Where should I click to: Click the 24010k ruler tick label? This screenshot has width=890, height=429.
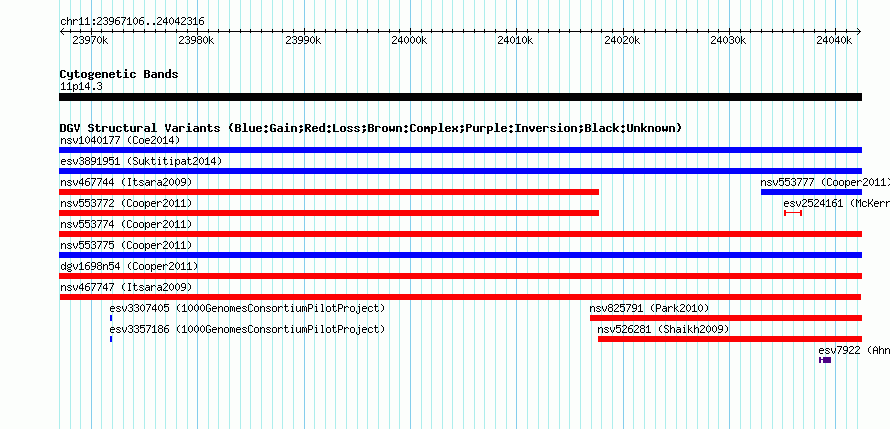pos(515,40)
